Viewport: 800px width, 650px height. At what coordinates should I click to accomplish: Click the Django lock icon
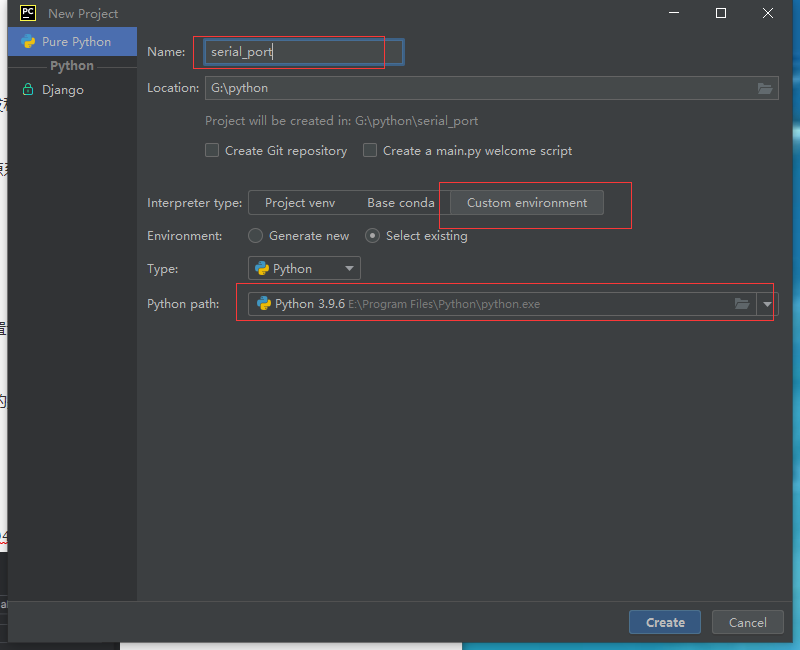pos(28,90)
